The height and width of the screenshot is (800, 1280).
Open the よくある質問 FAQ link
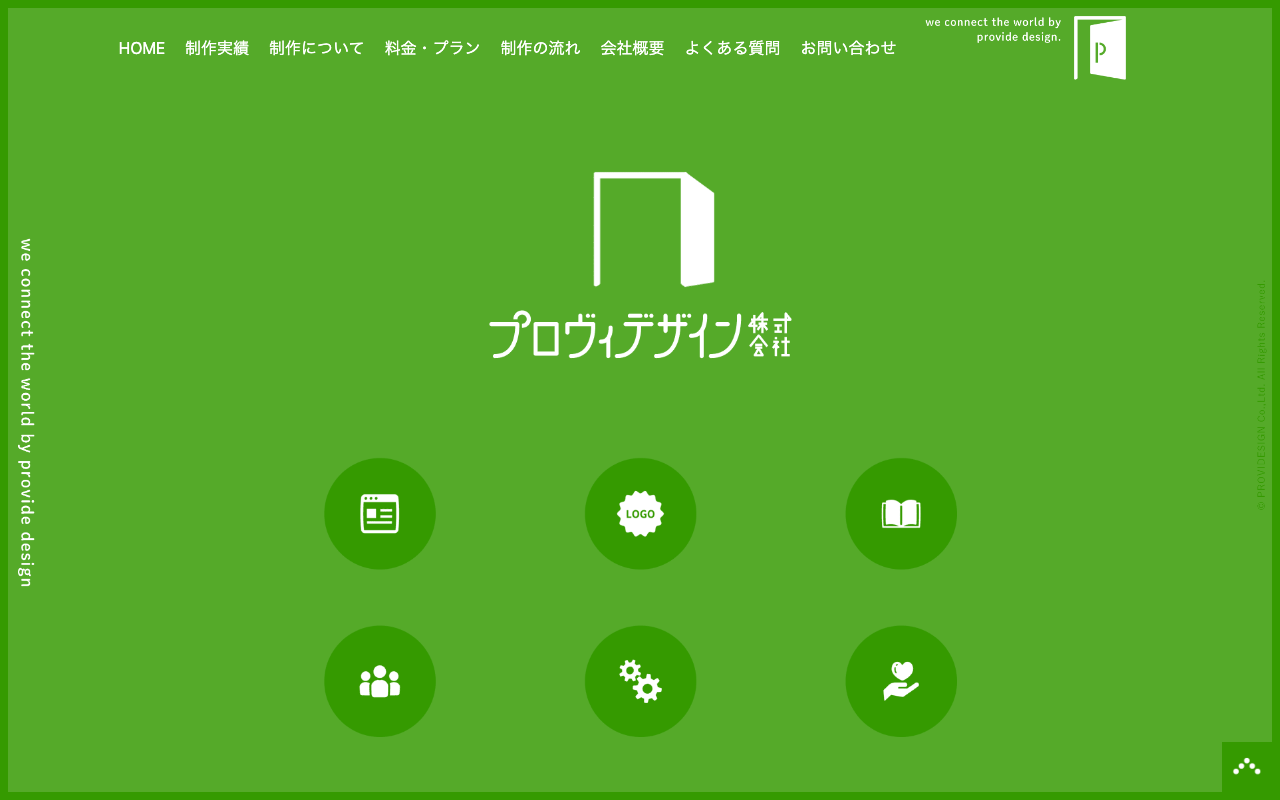tap(732, 48)
